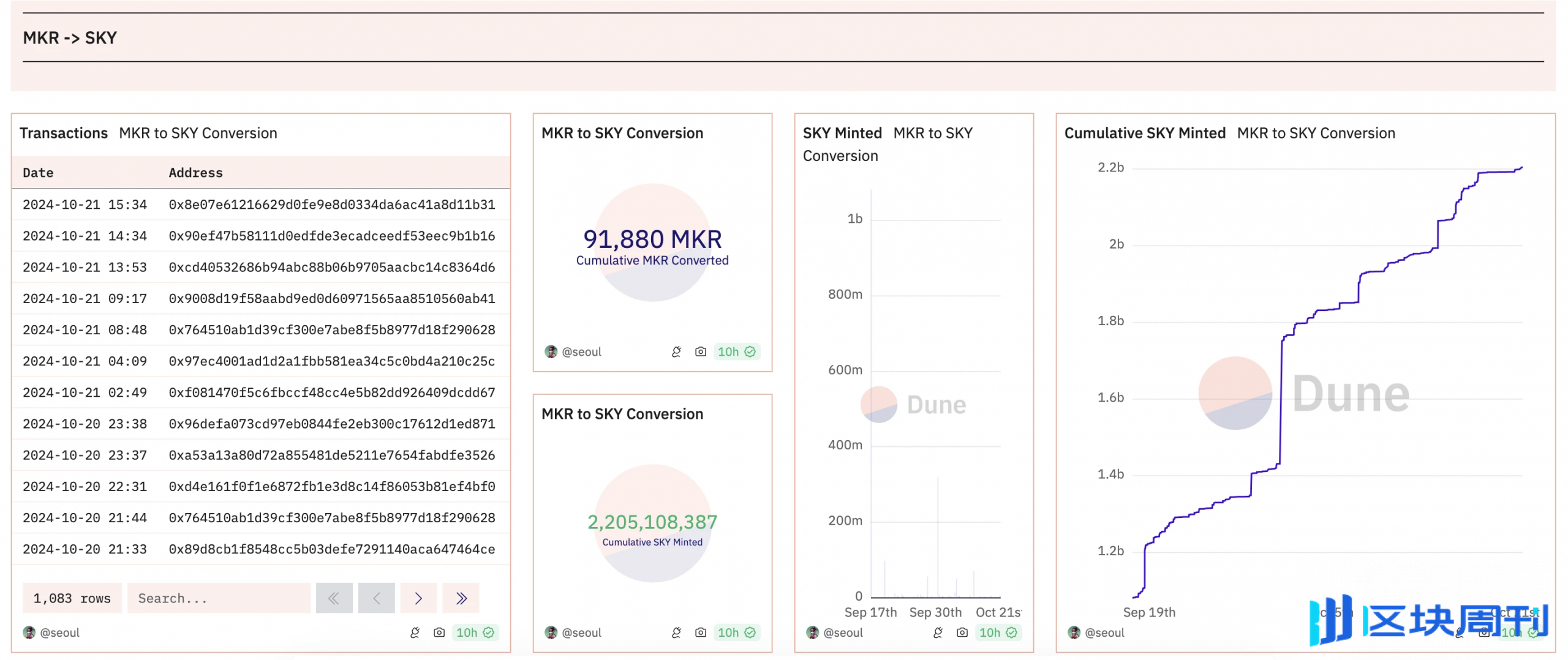
Task: Click the camera icon in SKY Minted bar chart panel
Action: pyautogui.click(x=962, y=632)
